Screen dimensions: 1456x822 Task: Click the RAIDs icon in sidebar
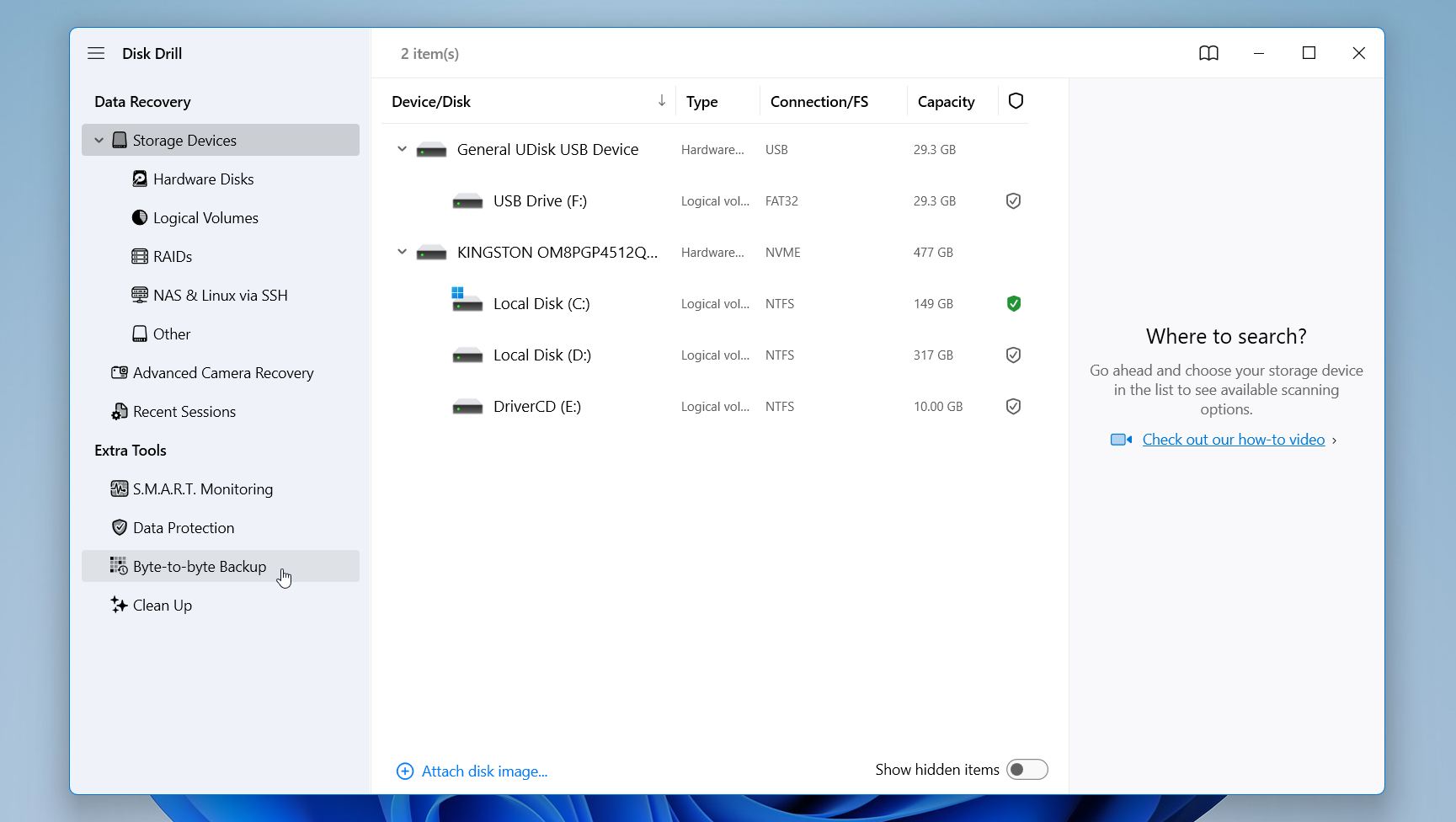click(140, 256)
